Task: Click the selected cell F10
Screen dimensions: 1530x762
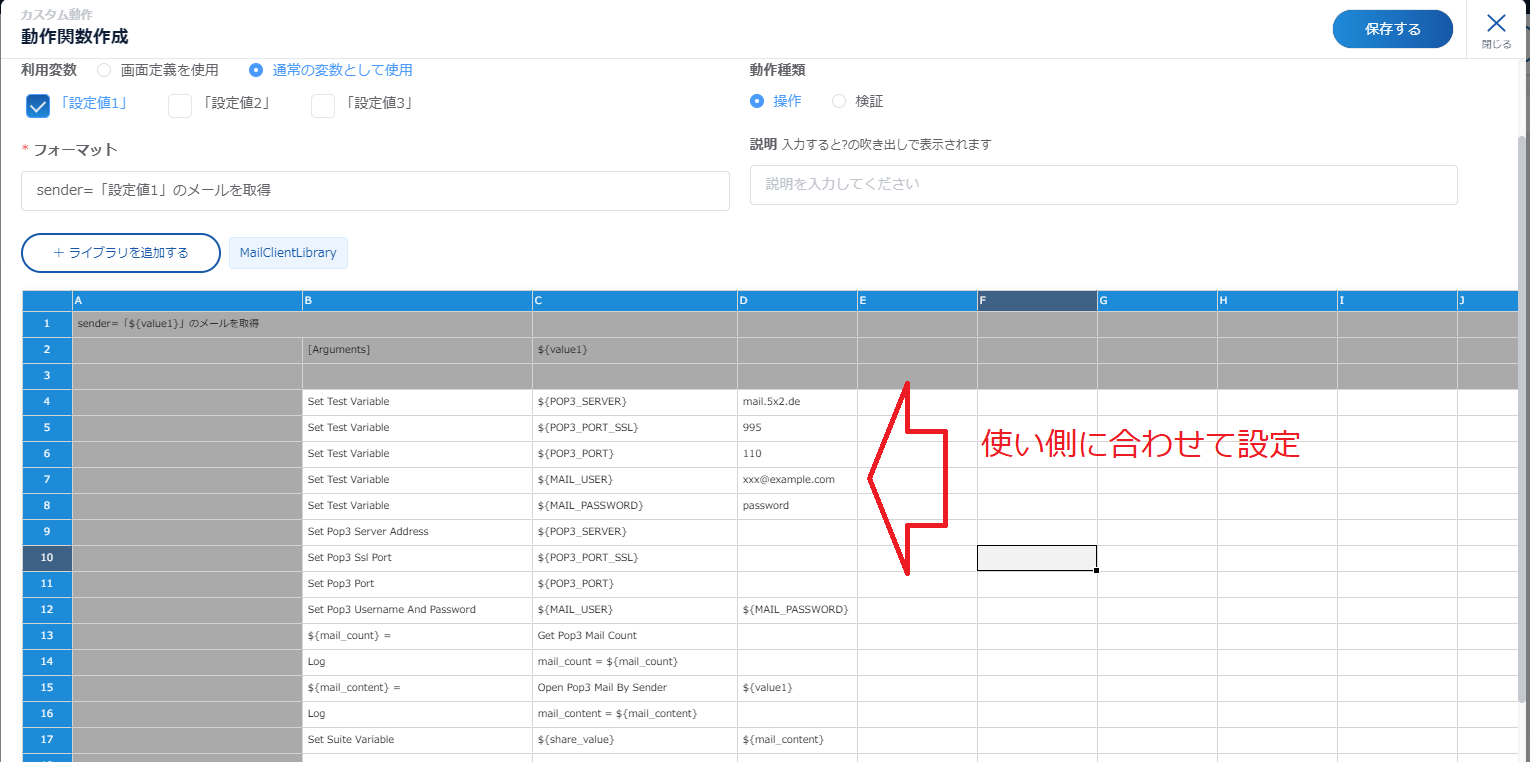Action: tap(1037, 558)
